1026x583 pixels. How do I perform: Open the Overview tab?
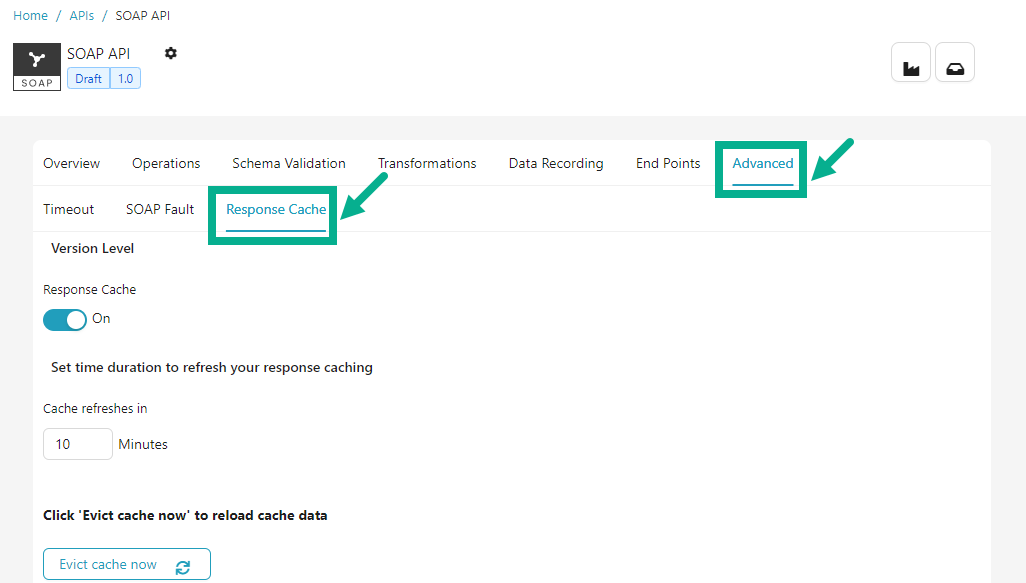tap(72, 163)
